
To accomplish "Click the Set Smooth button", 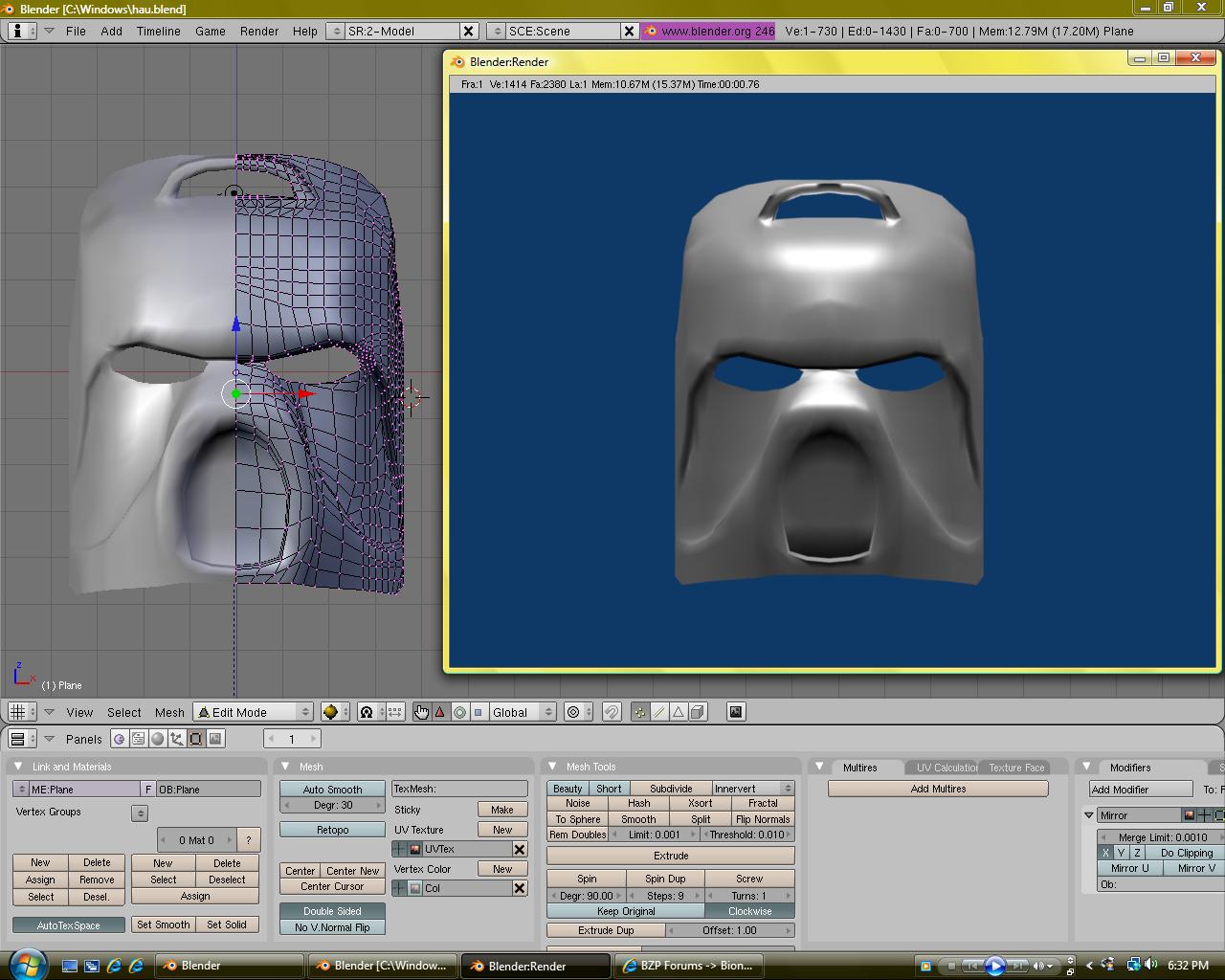I will pyautogui.click(x=163, y=924).
